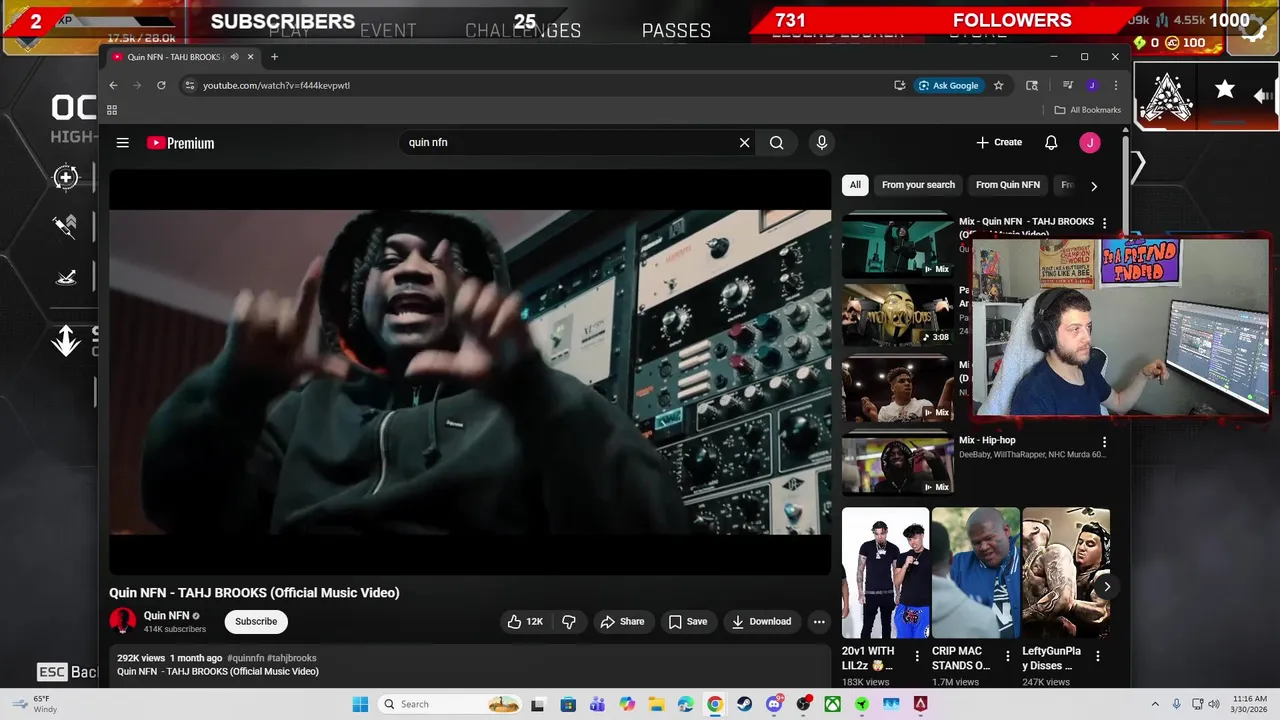Run search with the magnifier button
The width and height of the screenshot is (1280, 720).
click(x=776, y=143)
